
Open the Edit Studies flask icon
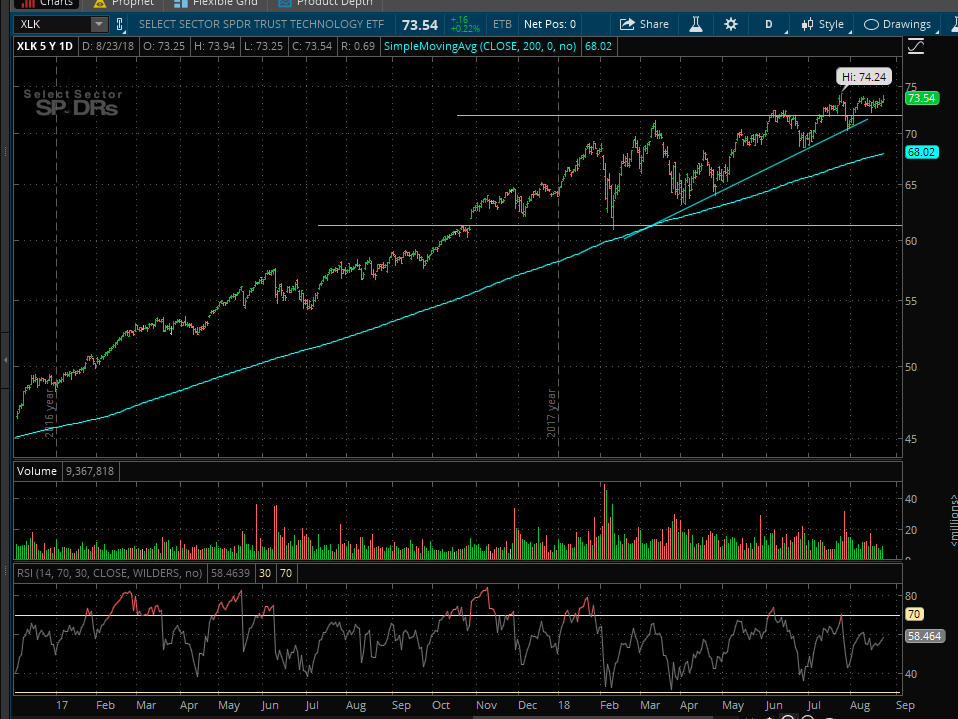pos(695,24)
